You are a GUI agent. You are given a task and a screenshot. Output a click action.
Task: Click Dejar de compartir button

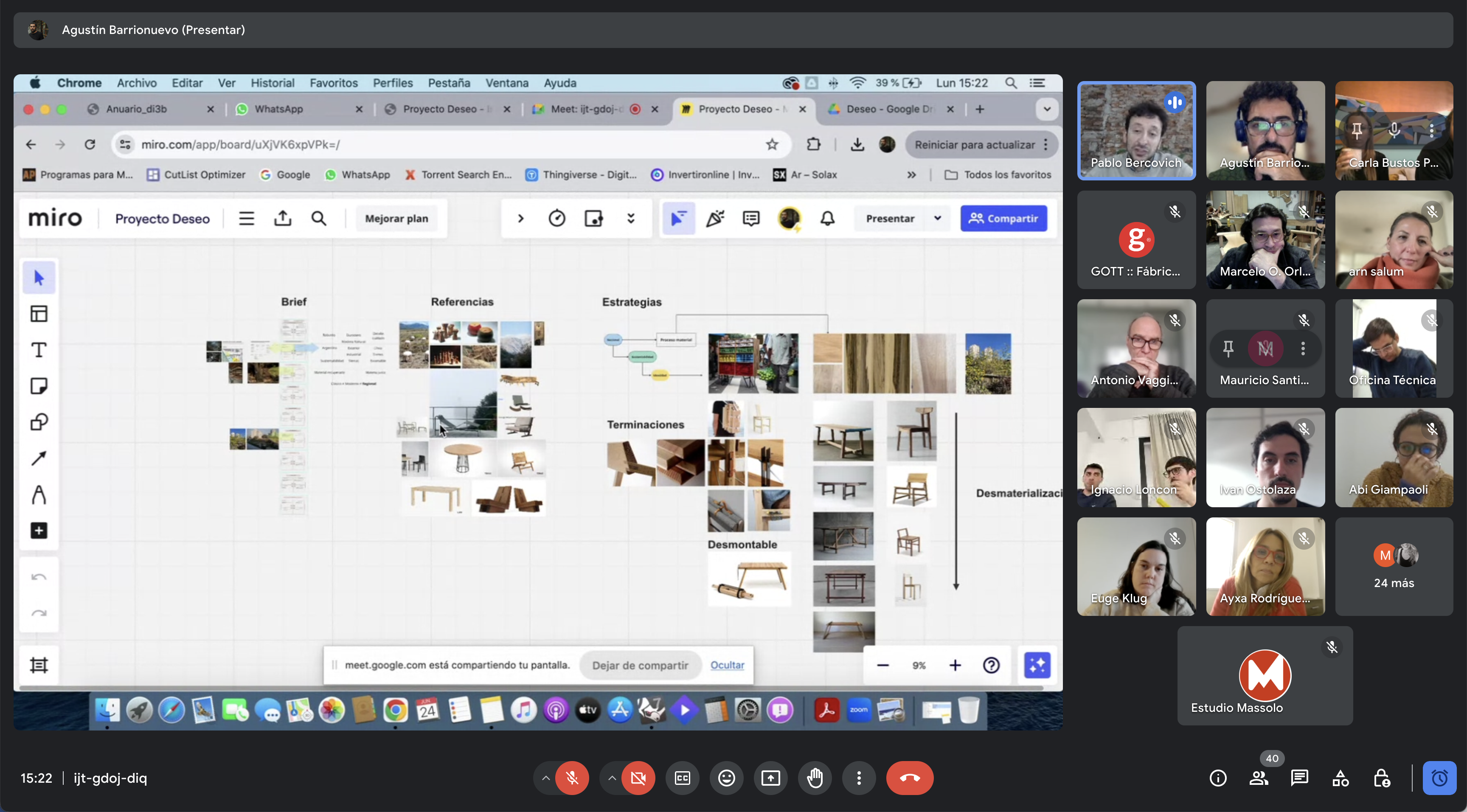(640, 665)
